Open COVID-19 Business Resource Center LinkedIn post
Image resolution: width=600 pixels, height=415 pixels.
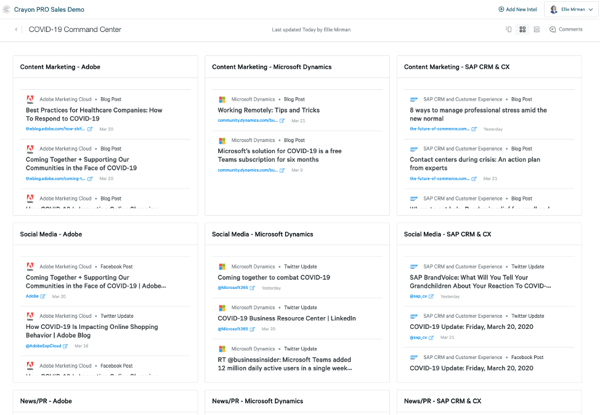(286, 319)
